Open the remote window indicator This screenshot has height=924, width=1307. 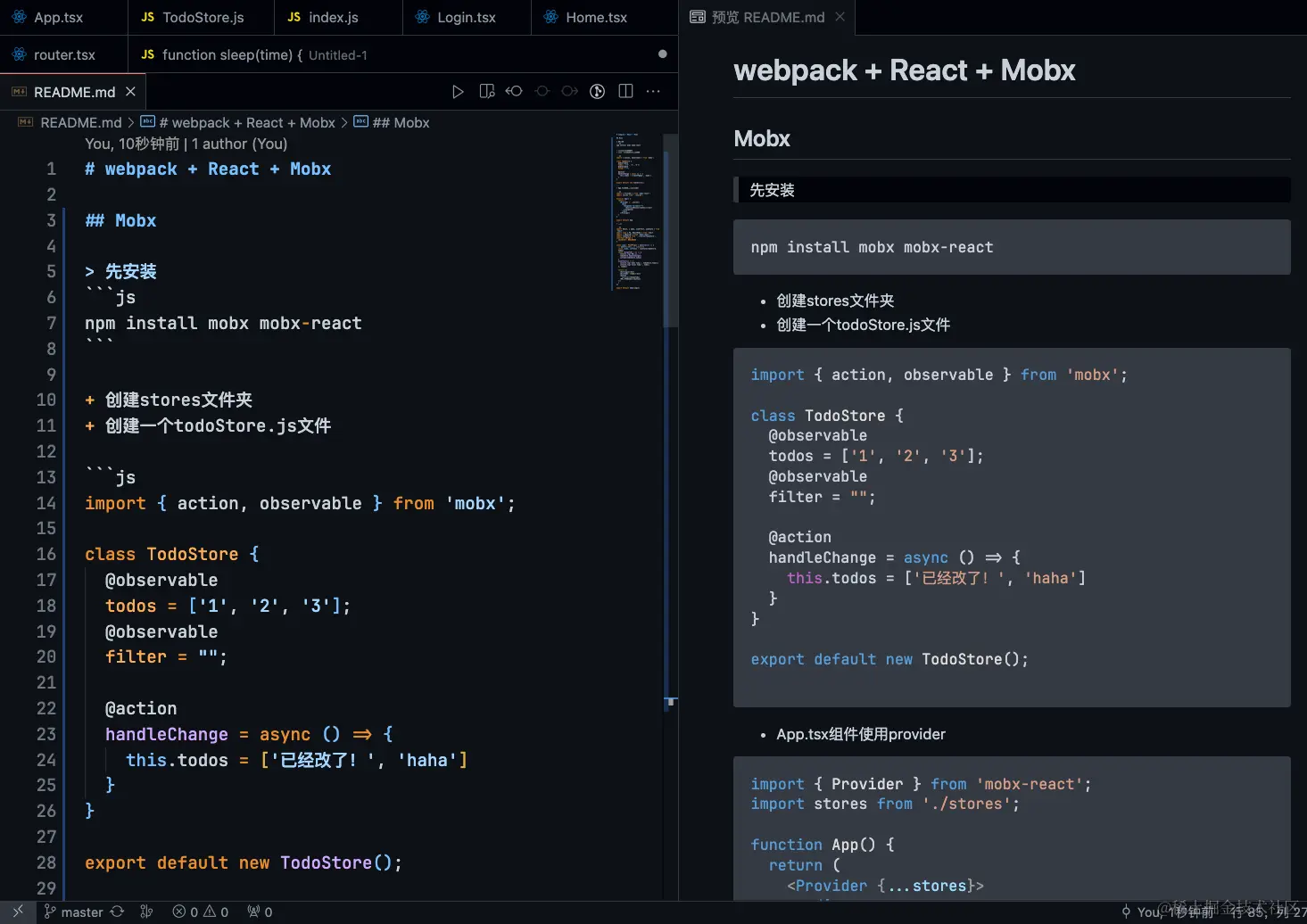18,912
